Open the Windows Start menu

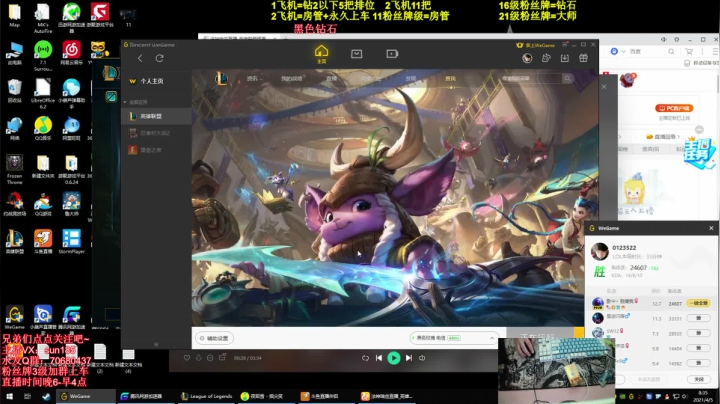point(9,396)
